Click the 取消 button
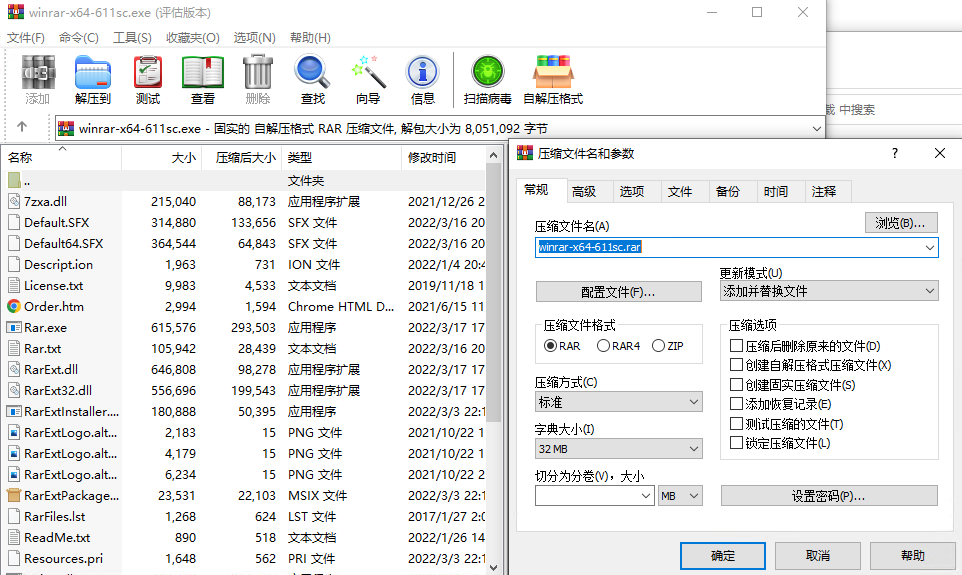 (818, 556)
